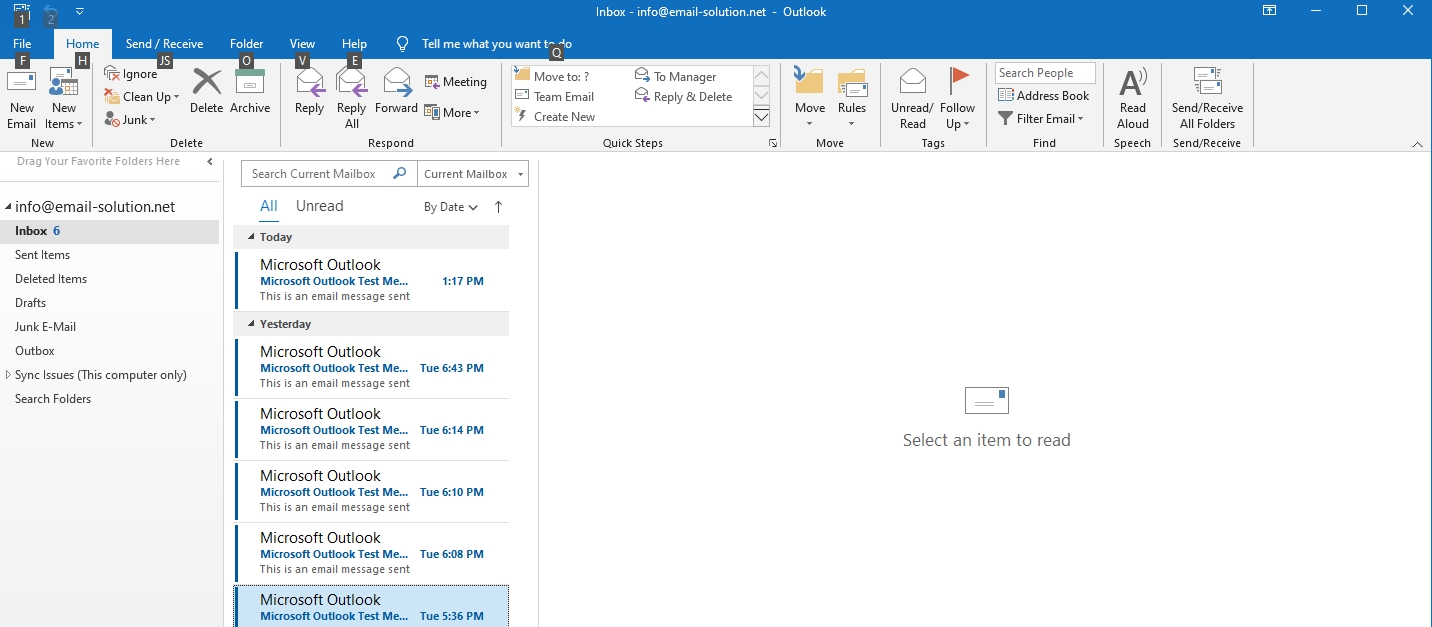Click the Ignore conversation button
Viewport: 1432px width, 627px height.
pyautogui.click(x=131, y=74)
